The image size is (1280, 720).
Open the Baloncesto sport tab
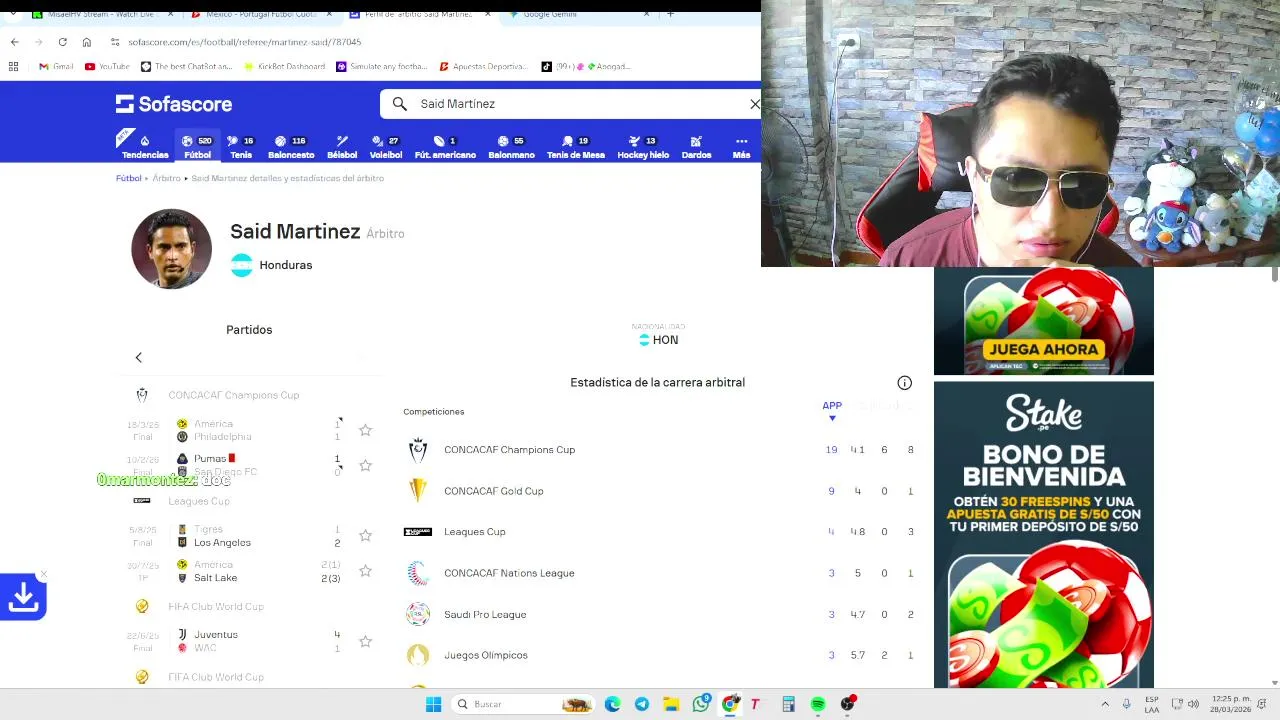tap(291, 146)
